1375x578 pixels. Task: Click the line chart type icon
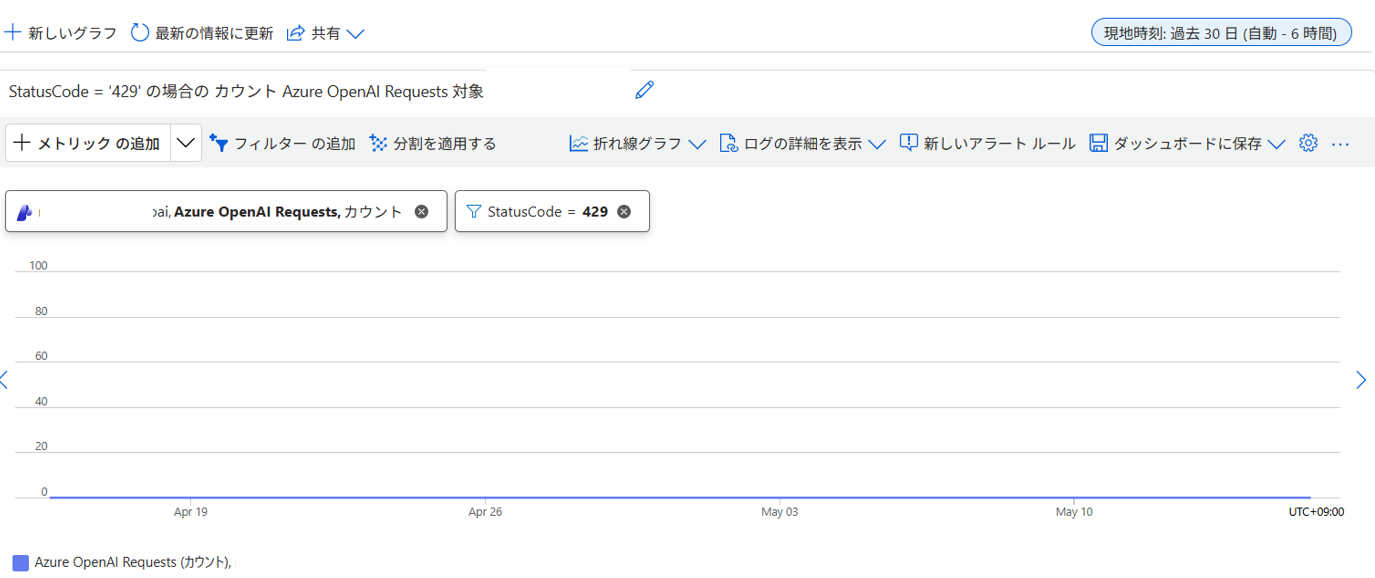click(x=579, y=143)
